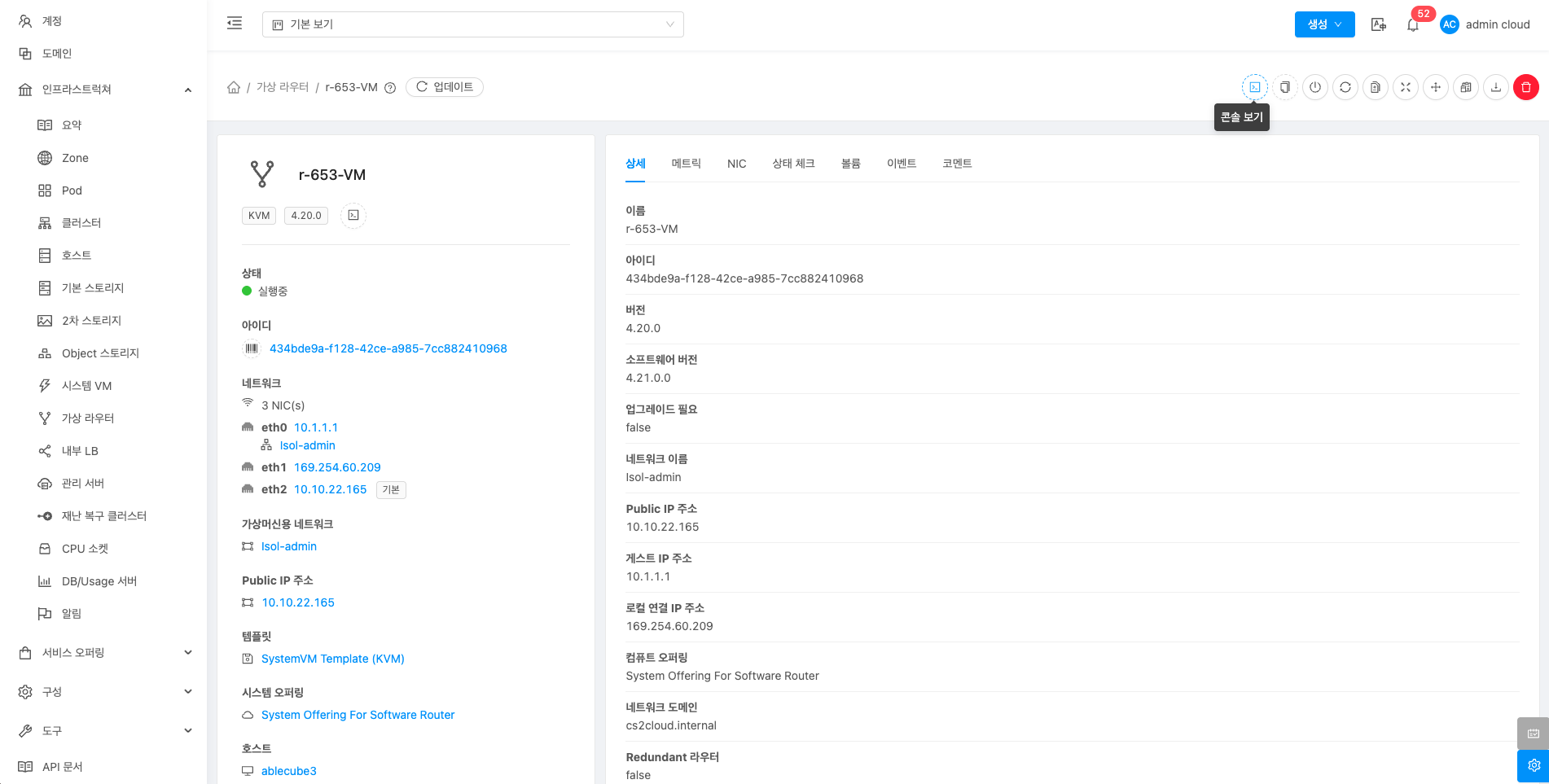Collapse the sidebar menu with fold icon
This screenshot has height=784, width=1549.
(235, 24)
